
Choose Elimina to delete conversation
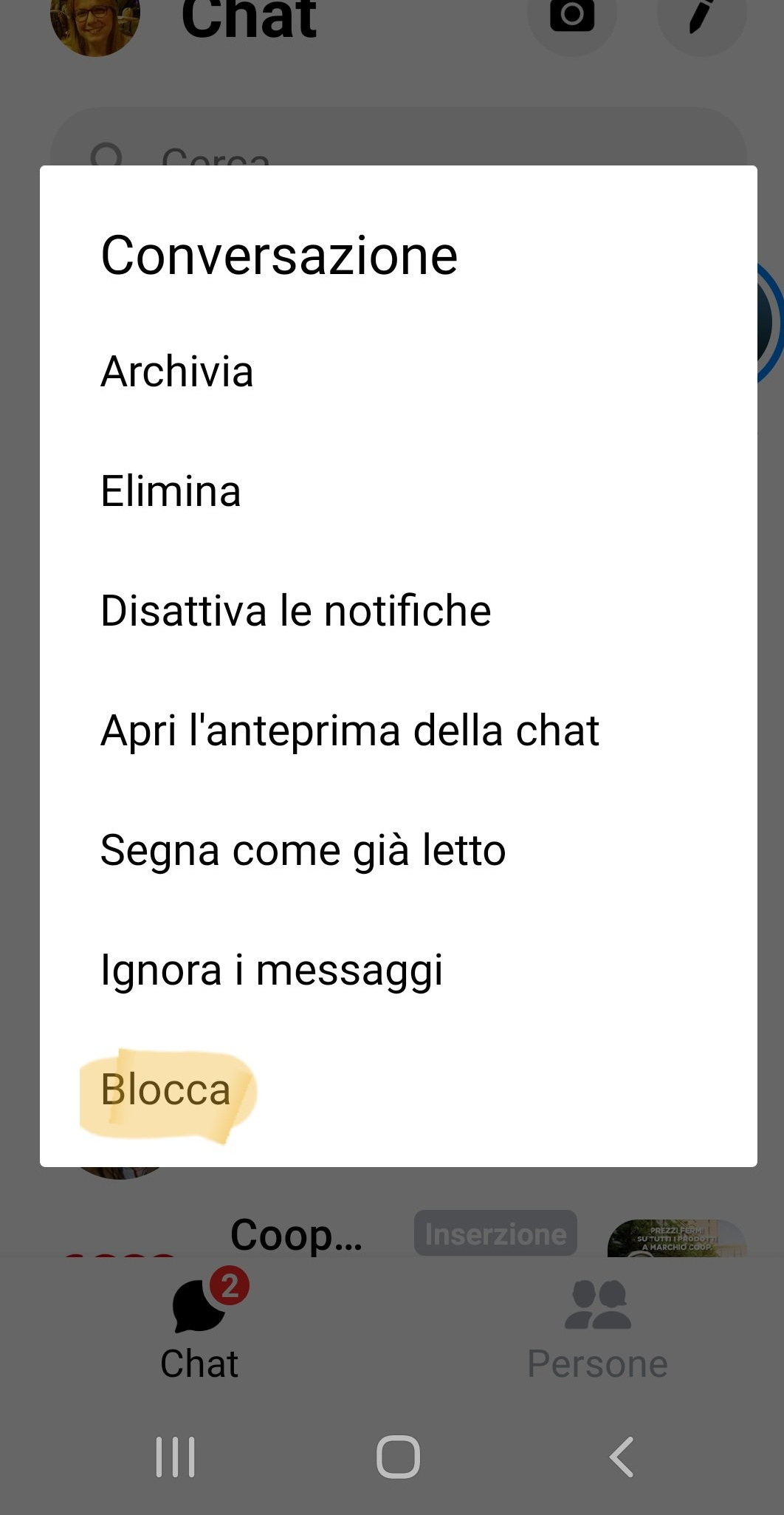pyautogui.click(x=171, y=491)
